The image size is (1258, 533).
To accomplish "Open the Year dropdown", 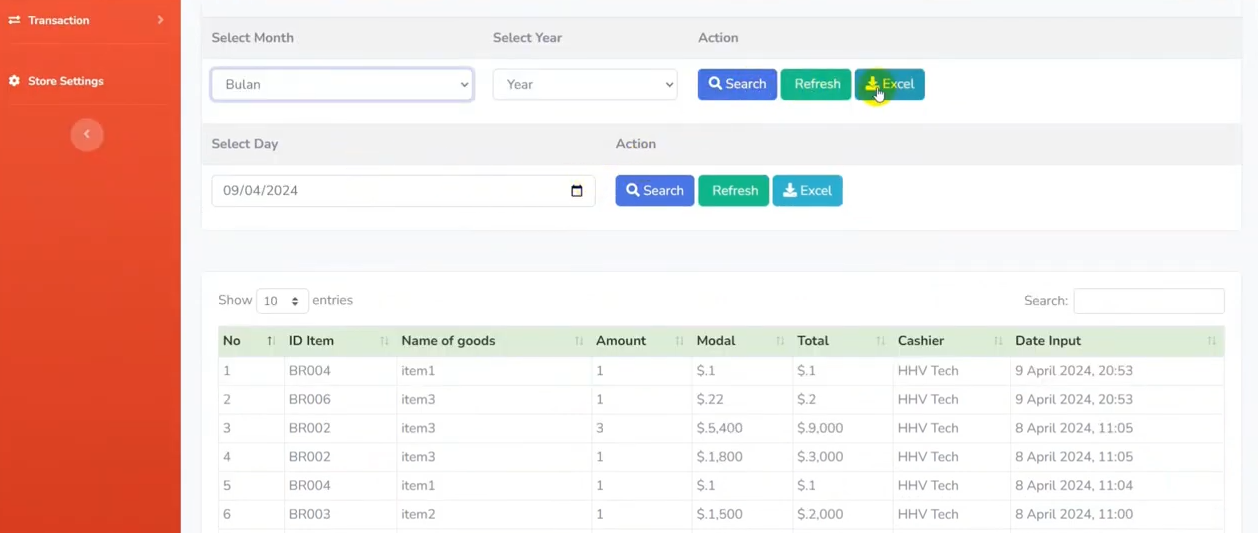I will (585, 85).
